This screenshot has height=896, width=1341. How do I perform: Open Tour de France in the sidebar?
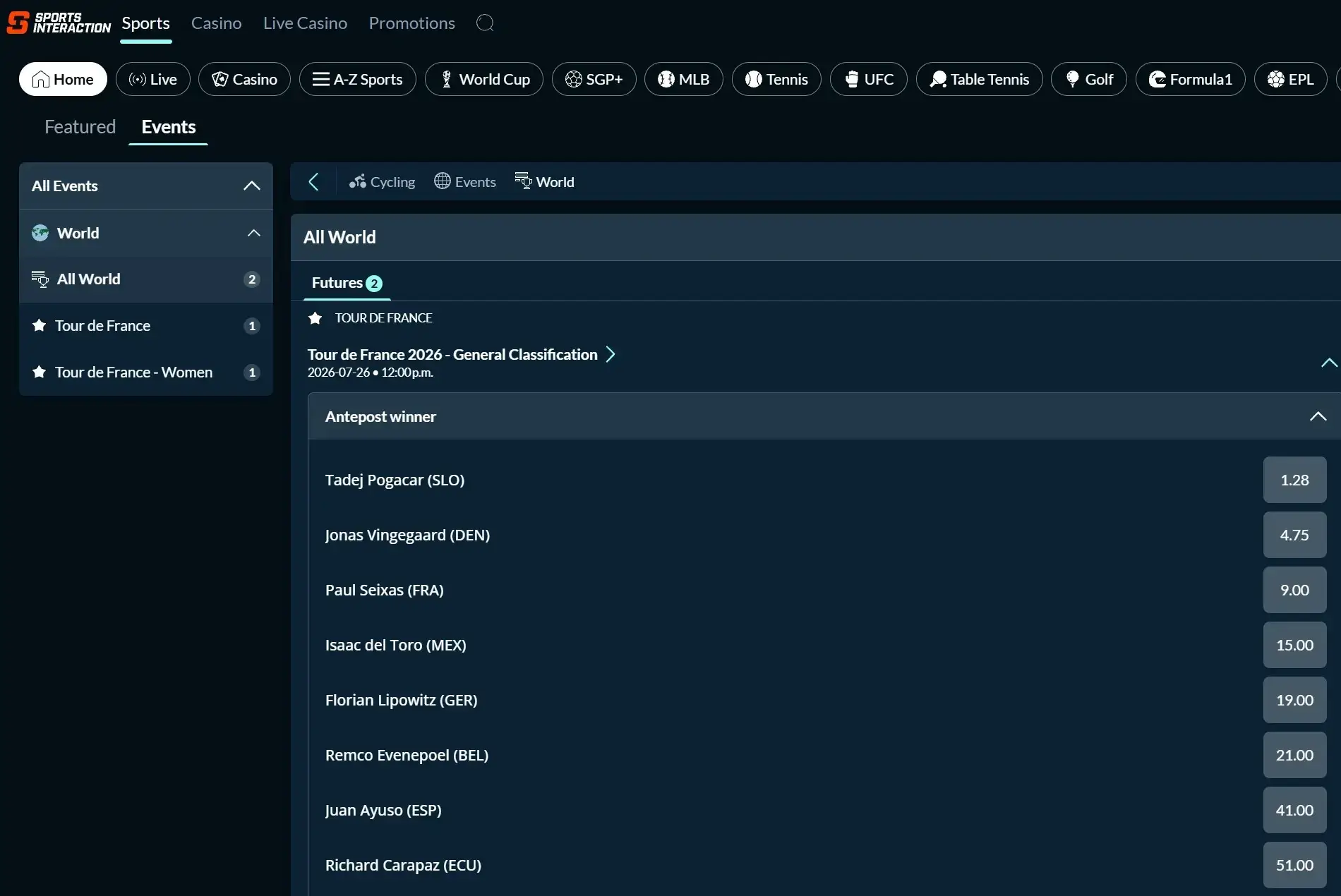[146, 326]
